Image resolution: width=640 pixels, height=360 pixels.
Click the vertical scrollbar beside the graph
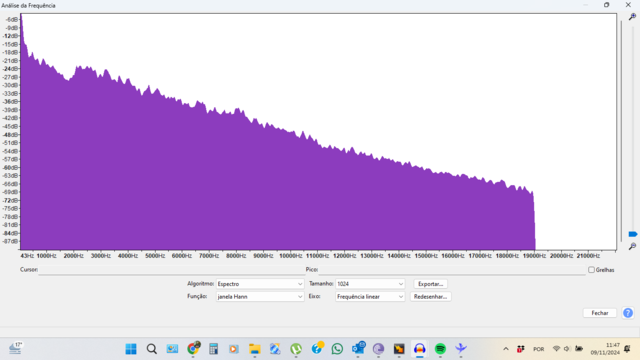click(621, 131)
